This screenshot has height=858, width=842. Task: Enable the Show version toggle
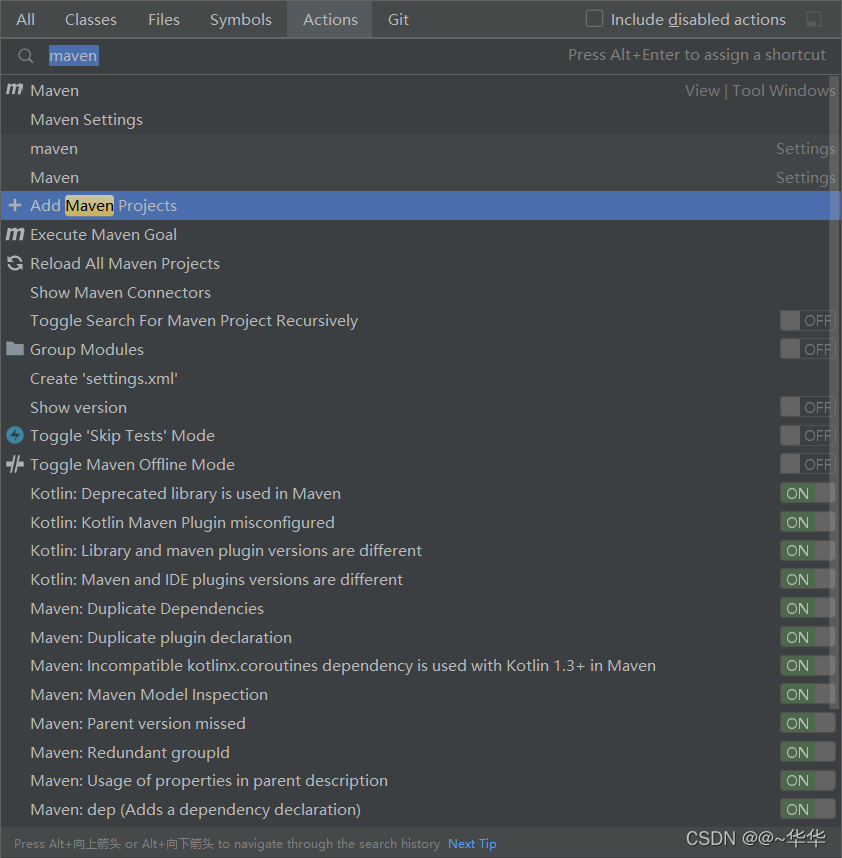tap(807, 406)
